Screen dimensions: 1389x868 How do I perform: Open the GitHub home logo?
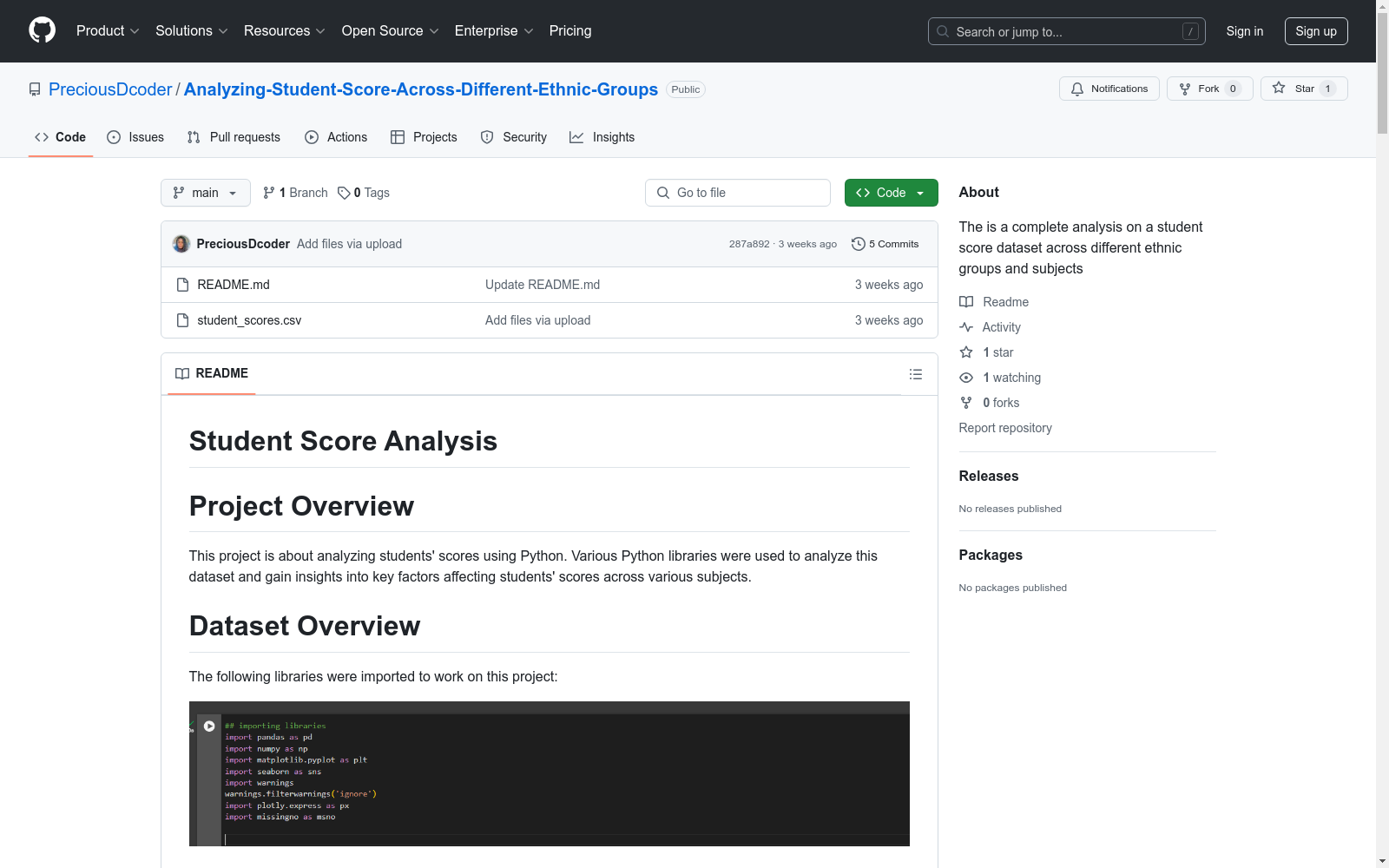[x=42, y=30]
